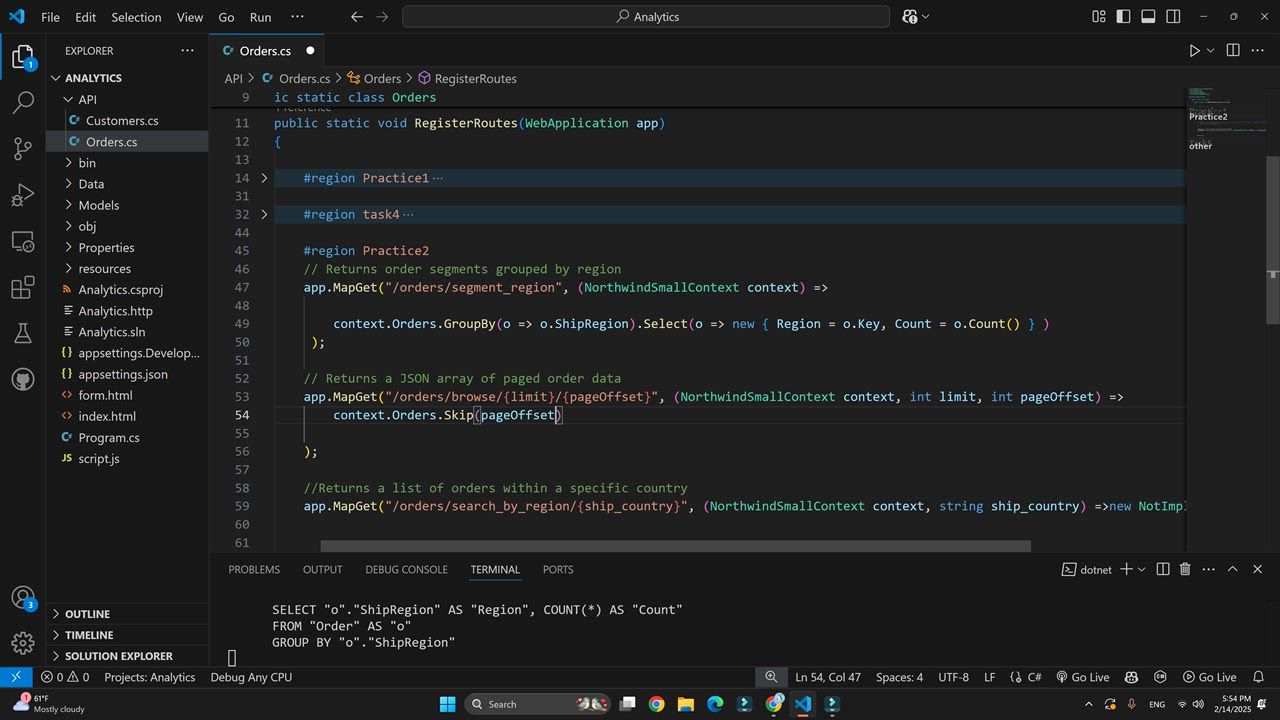The image size is (1280, 720).
Task: Toggle the Primary Side Bar layout button
Action: pos(1124,17)
